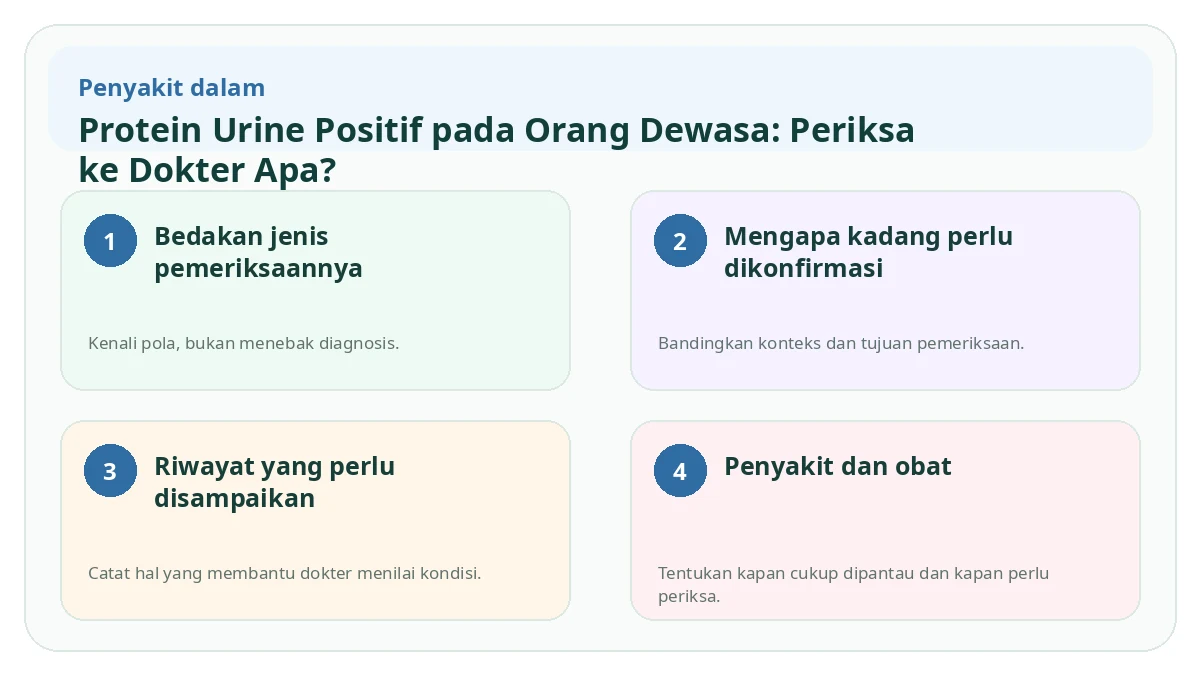Click text 'Tentukan kapan cukup dipantau'
Screen dimensions: 1200x675
click(x=784, y=574)
